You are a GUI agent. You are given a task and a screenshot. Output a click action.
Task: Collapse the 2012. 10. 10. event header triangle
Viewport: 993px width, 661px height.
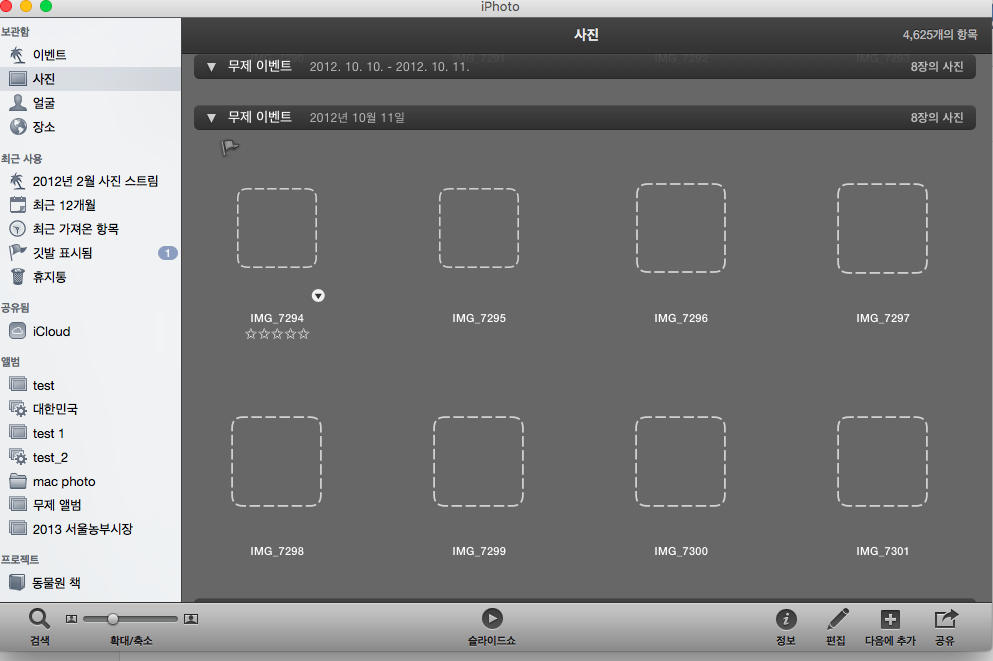[211, 67]
